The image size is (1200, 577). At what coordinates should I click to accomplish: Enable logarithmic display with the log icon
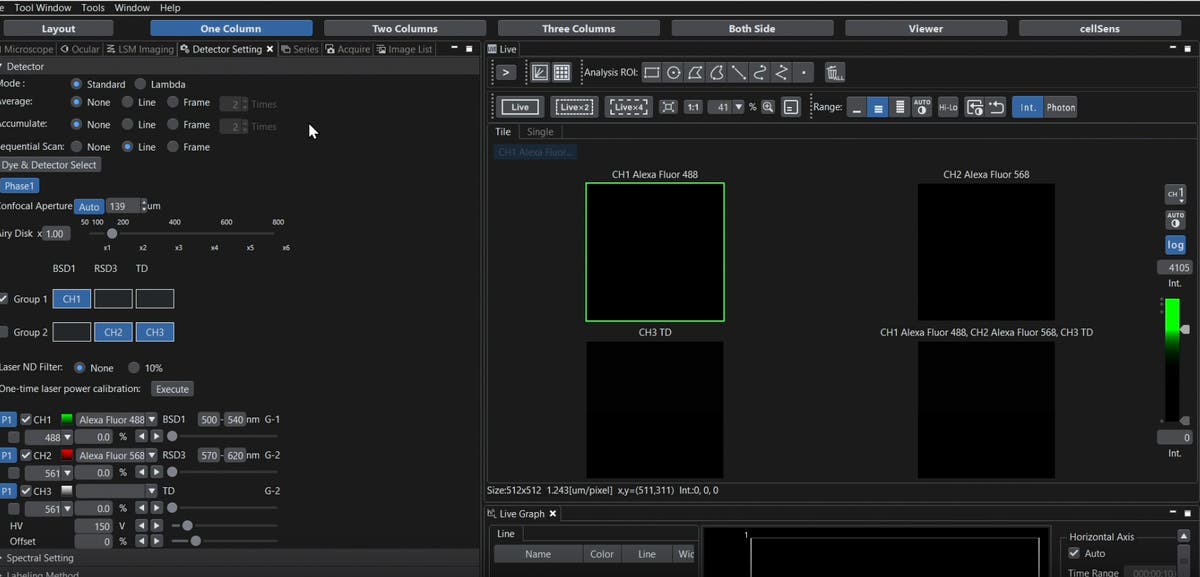pyautogui.click(x=1175, y=244)
